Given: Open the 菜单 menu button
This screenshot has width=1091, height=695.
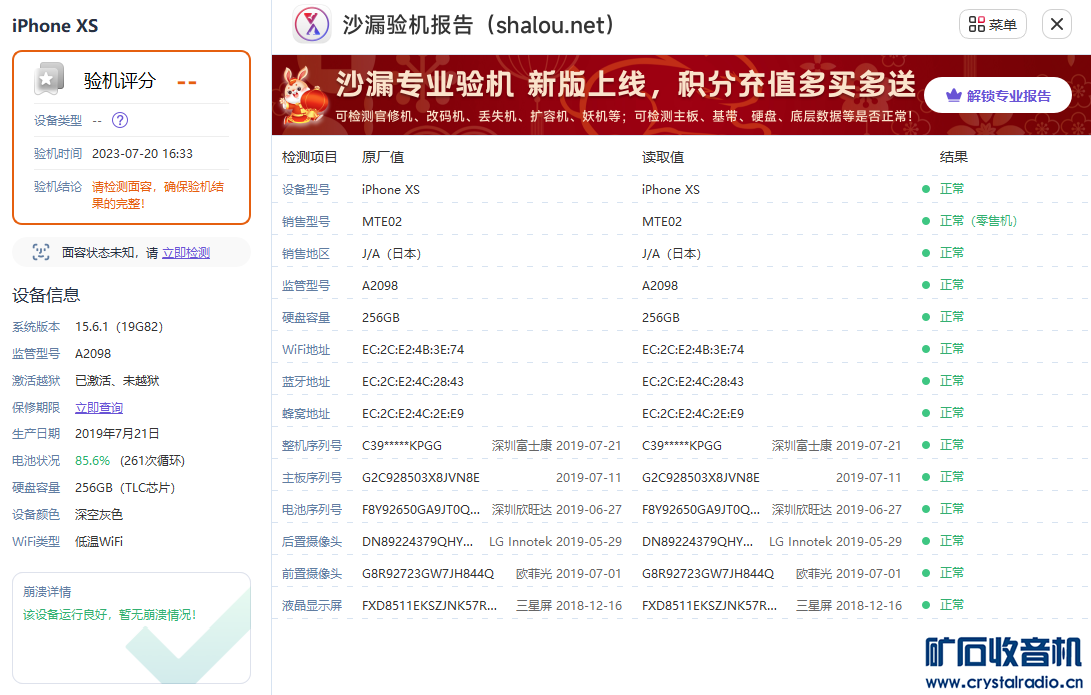Looking at the screenshot, I should click(x=992, y=24).
